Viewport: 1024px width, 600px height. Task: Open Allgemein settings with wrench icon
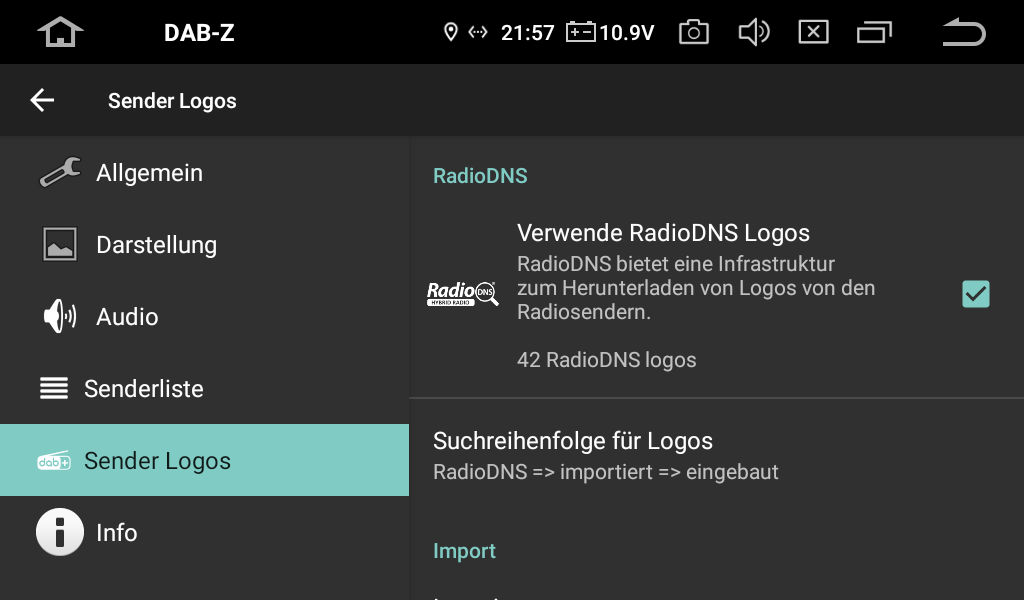204,172
